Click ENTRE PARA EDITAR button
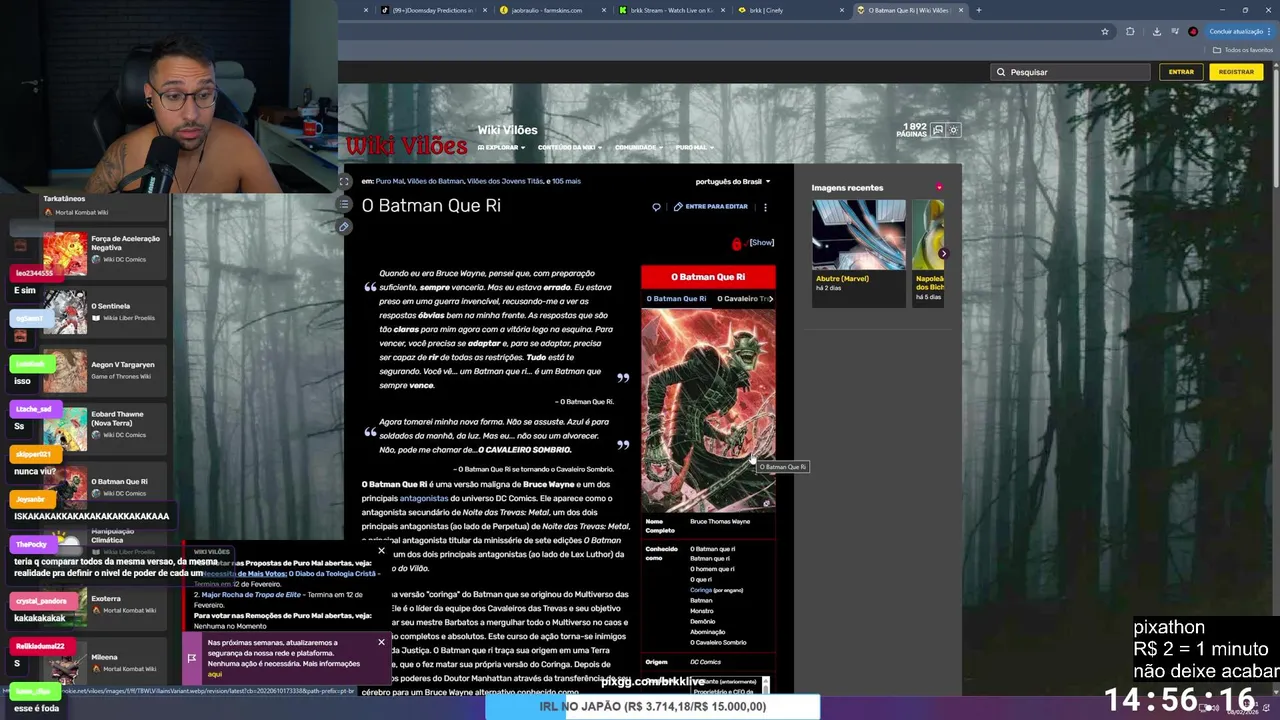The image size is (1280, 720). pos(711,207)
